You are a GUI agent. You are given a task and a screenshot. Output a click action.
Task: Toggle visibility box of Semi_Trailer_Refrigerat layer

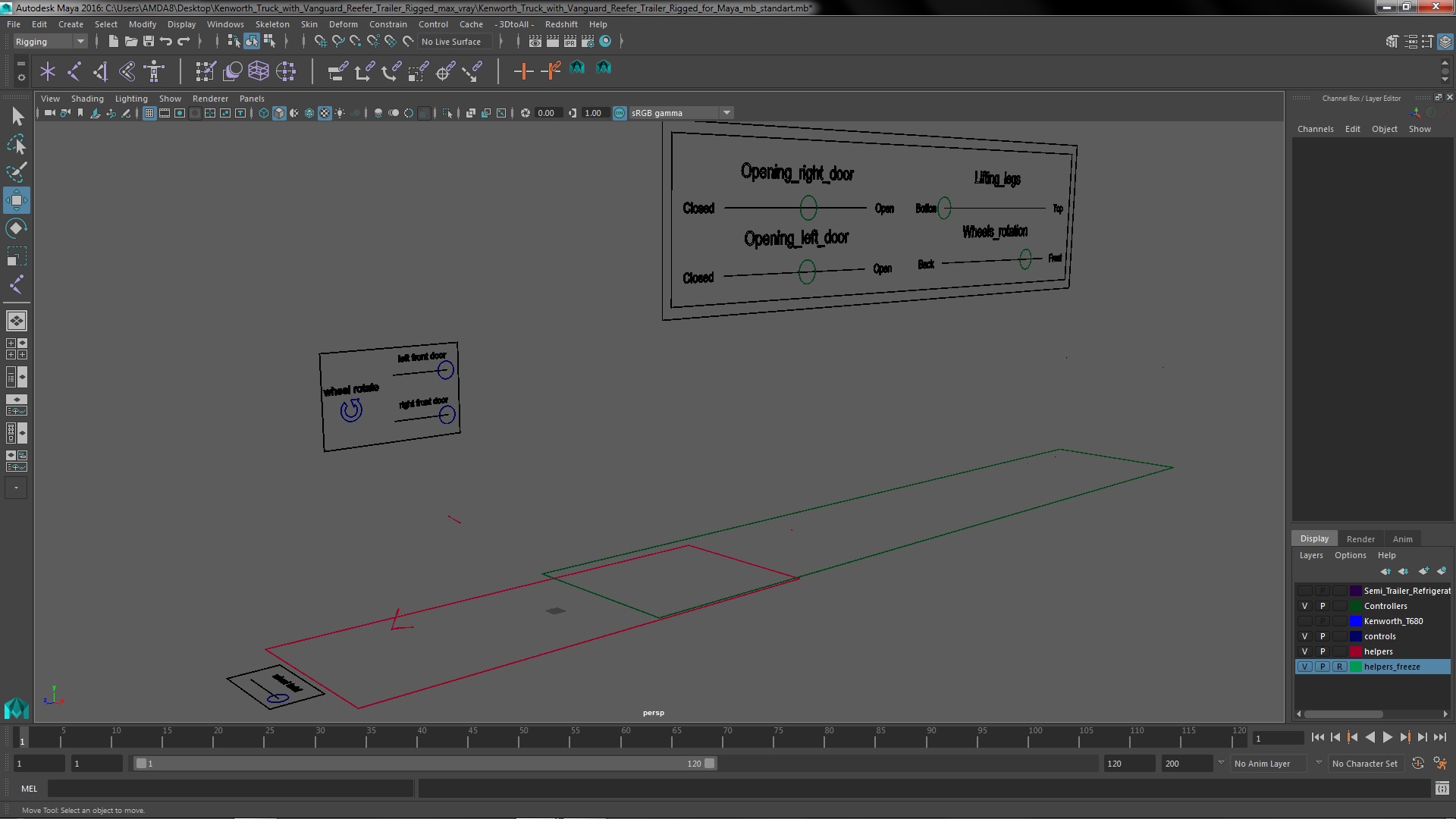[x=1304, y=591]
